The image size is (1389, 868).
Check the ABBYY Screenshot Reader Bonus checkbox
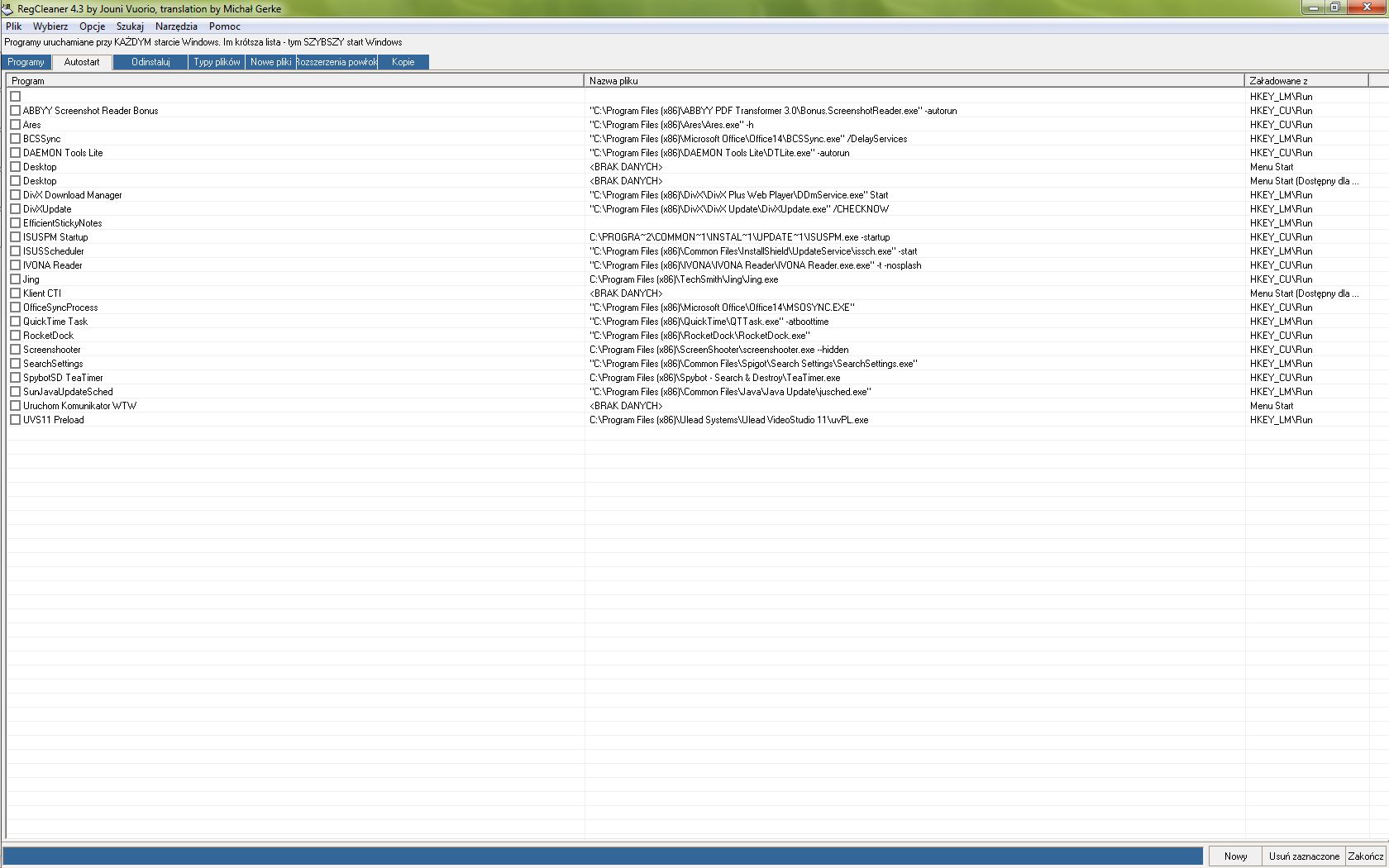15,111
